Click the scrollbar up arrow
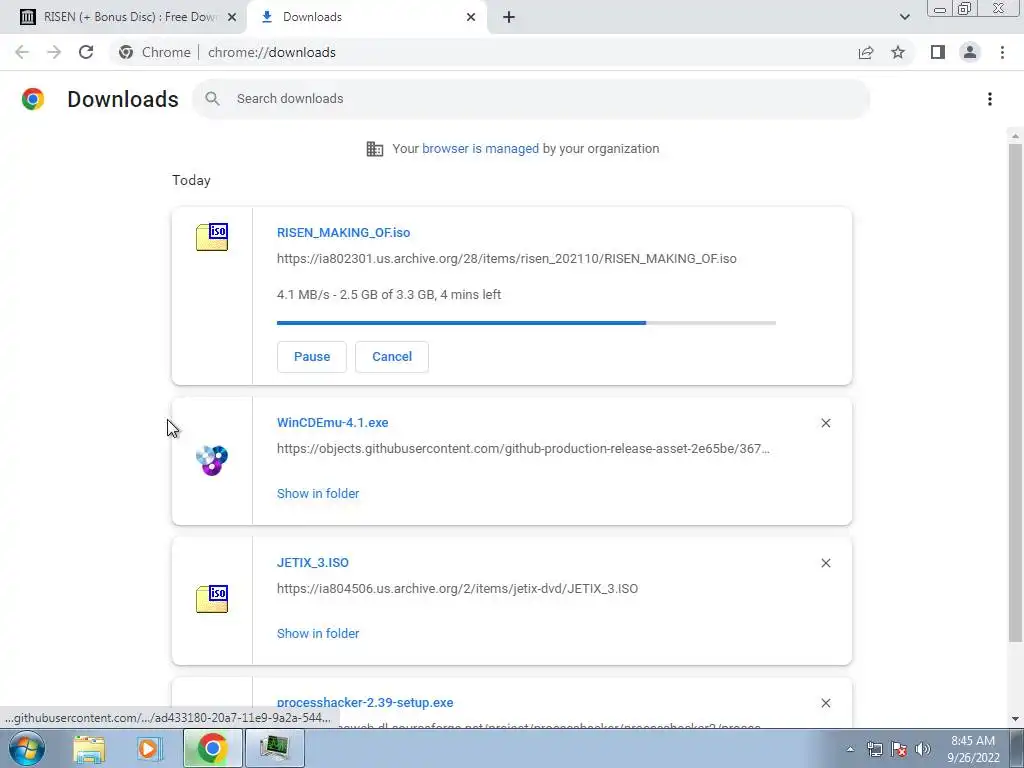1024x768 pixels. point(1015,136)
